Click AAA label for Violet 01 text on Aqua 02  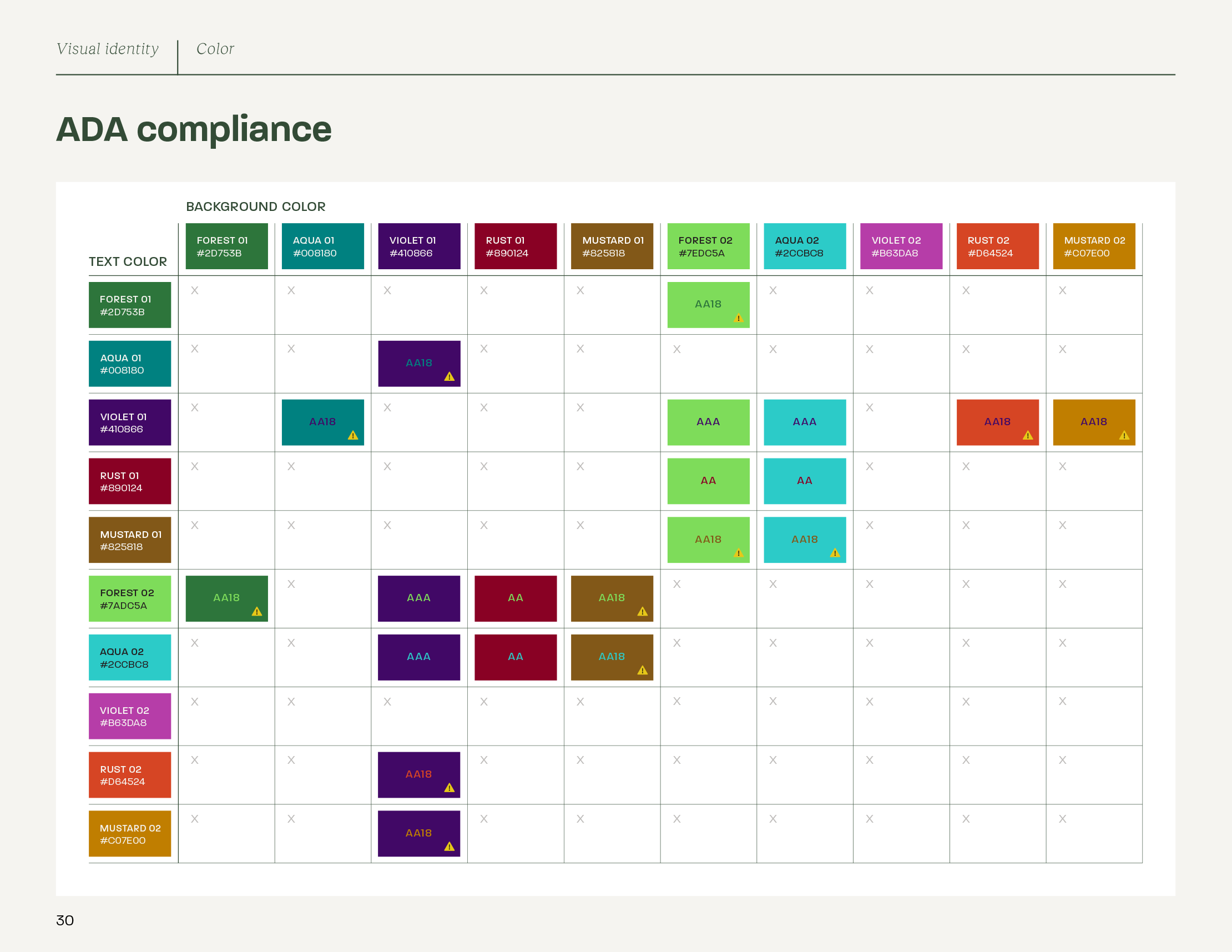coord(805,421)
